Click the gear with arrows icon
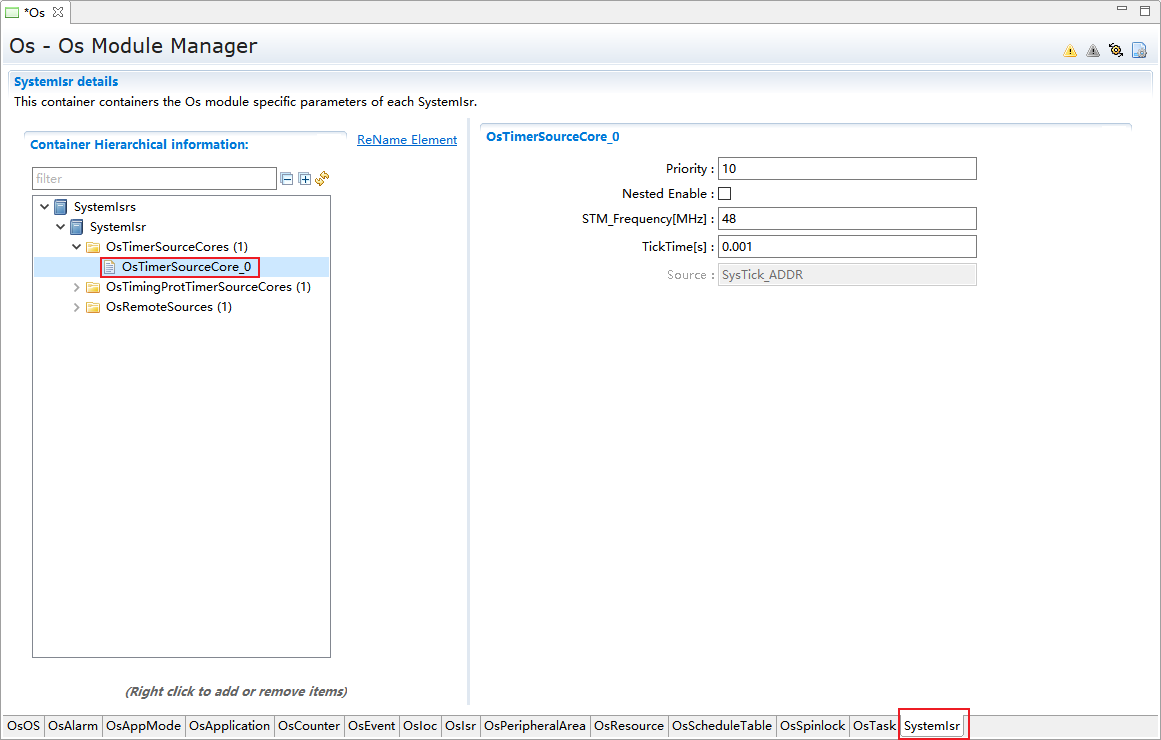Image resolution: width=1161 pixels, height=740 pixels. 1116,50
